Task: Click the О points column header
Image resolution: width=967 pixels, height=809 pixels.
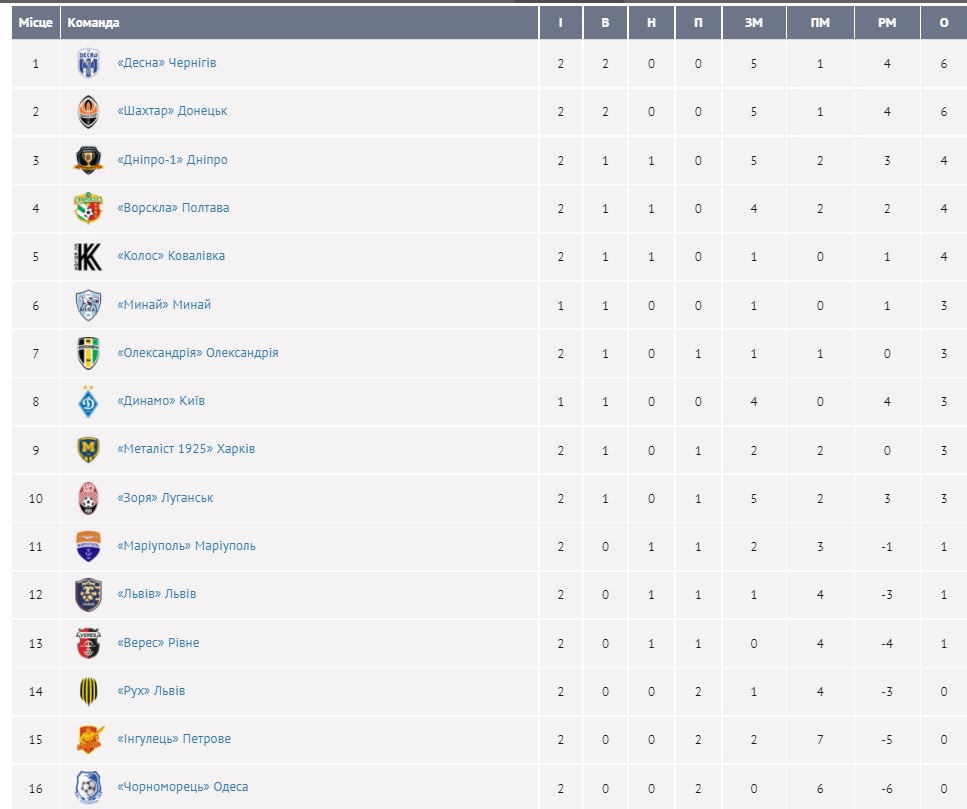Action: pos(943,22)
